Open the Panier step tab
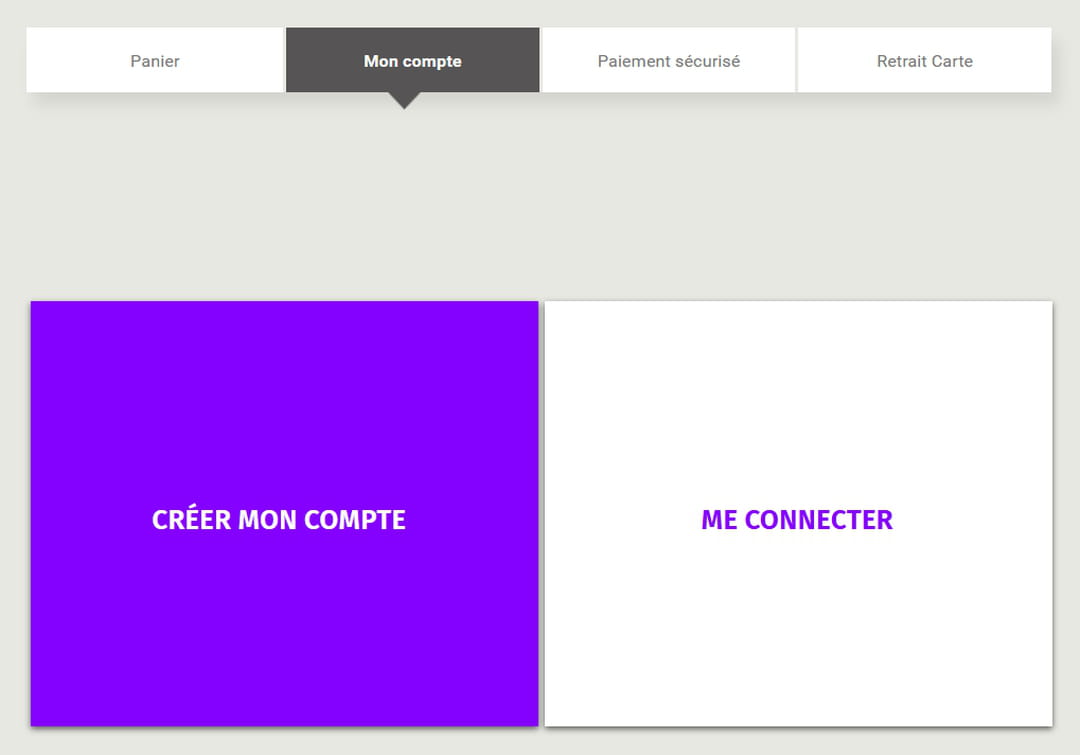 click(x=155, y=61)
